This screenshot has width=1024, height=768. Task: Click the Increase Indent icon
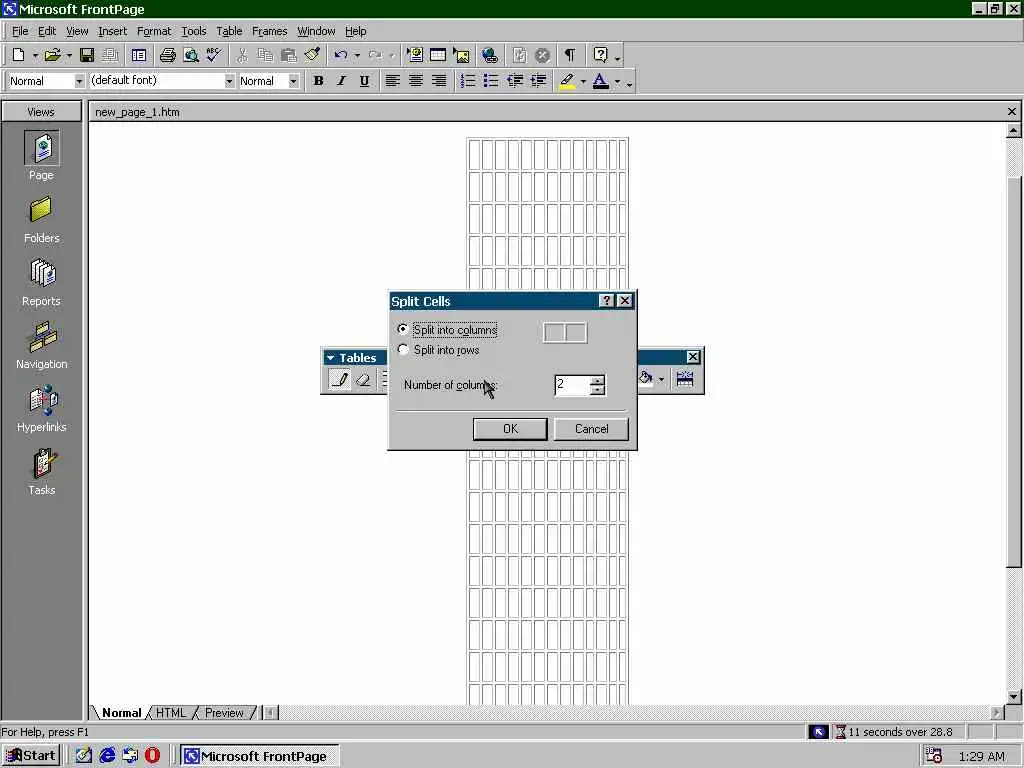[538, 81]
